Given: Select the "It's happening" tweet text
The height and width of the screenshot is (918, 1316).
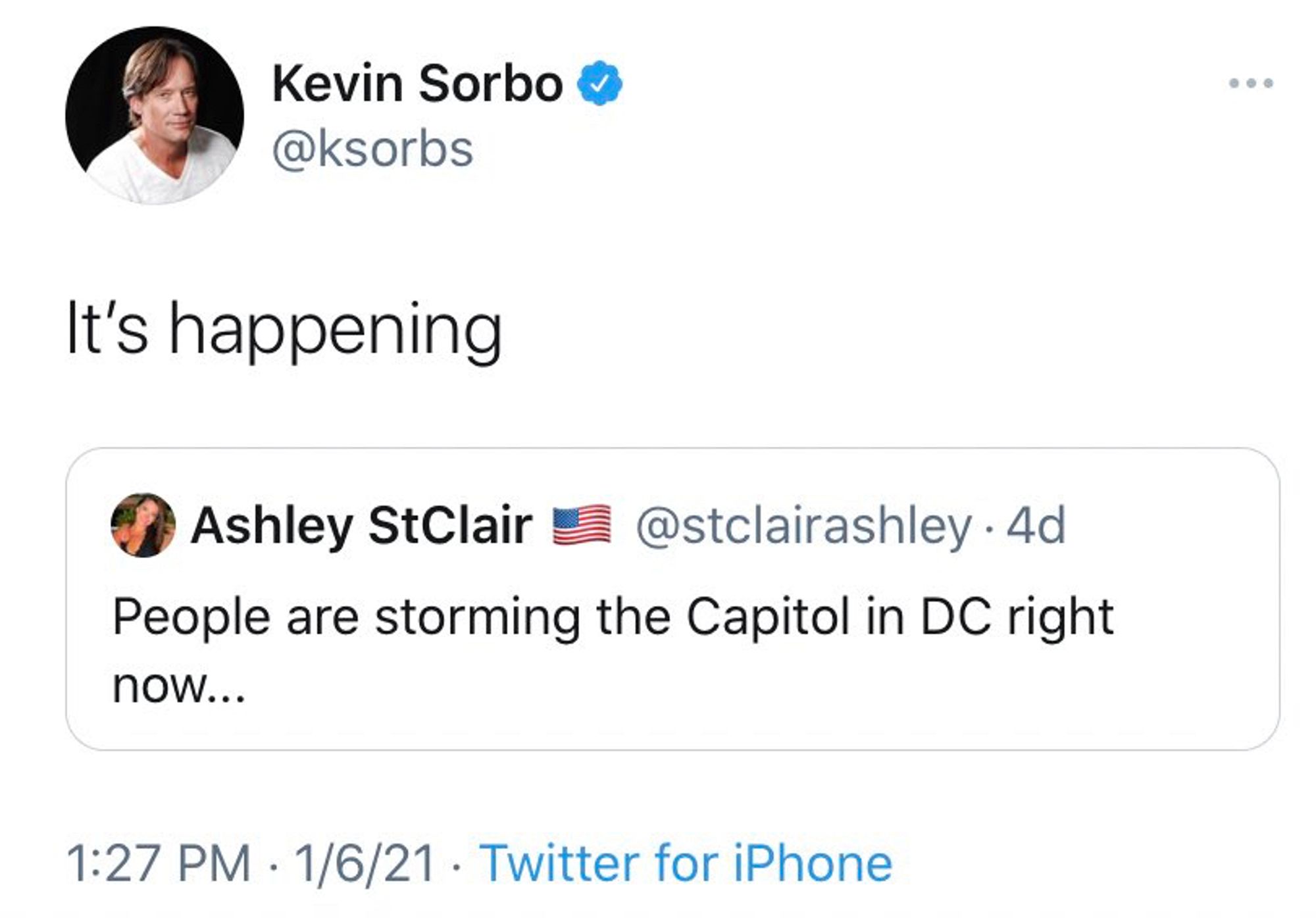Looking at the screenshot, I should (x=284, y=329).
